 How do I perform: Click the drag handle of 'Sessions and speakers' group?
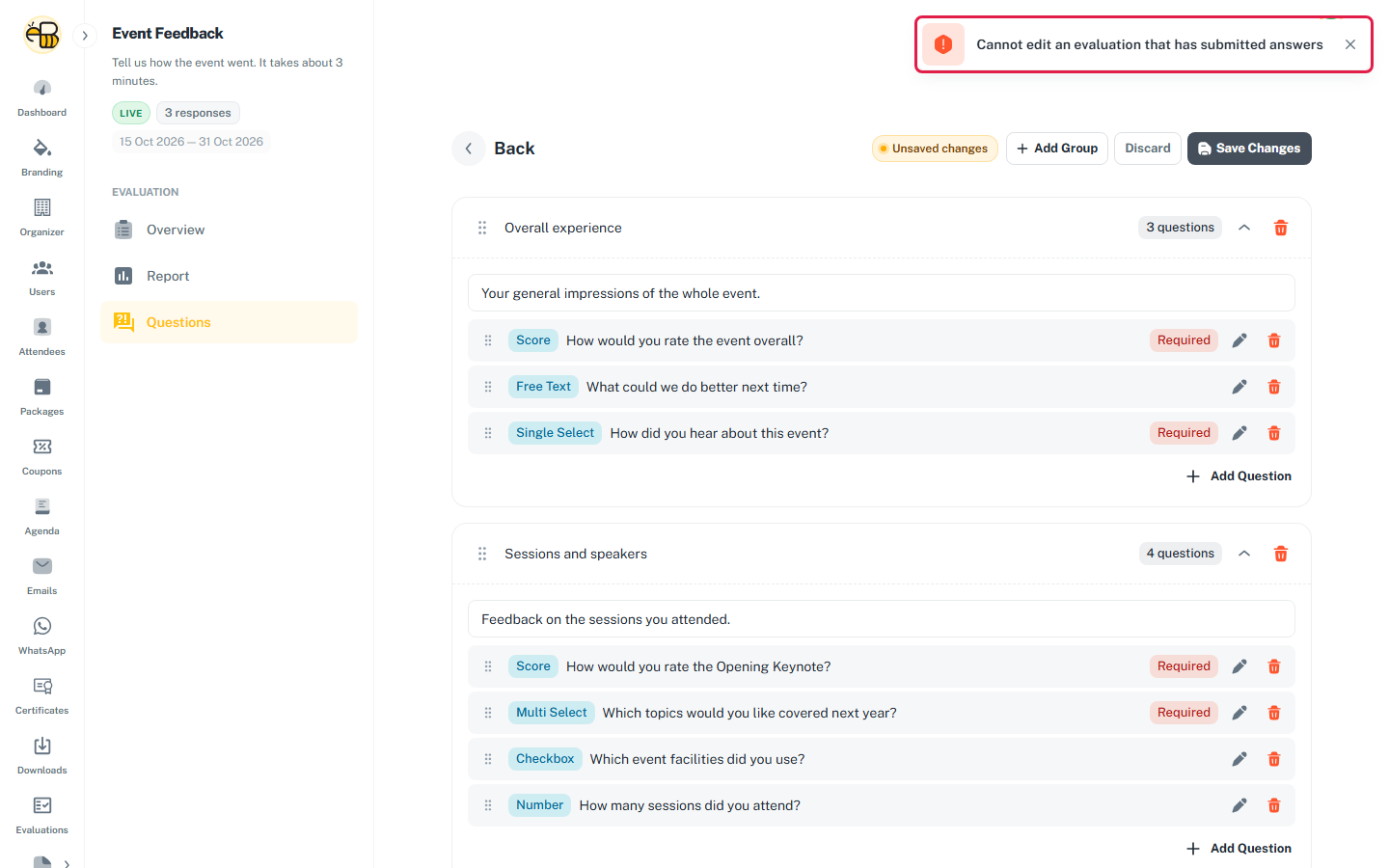(x=482, y=554)
